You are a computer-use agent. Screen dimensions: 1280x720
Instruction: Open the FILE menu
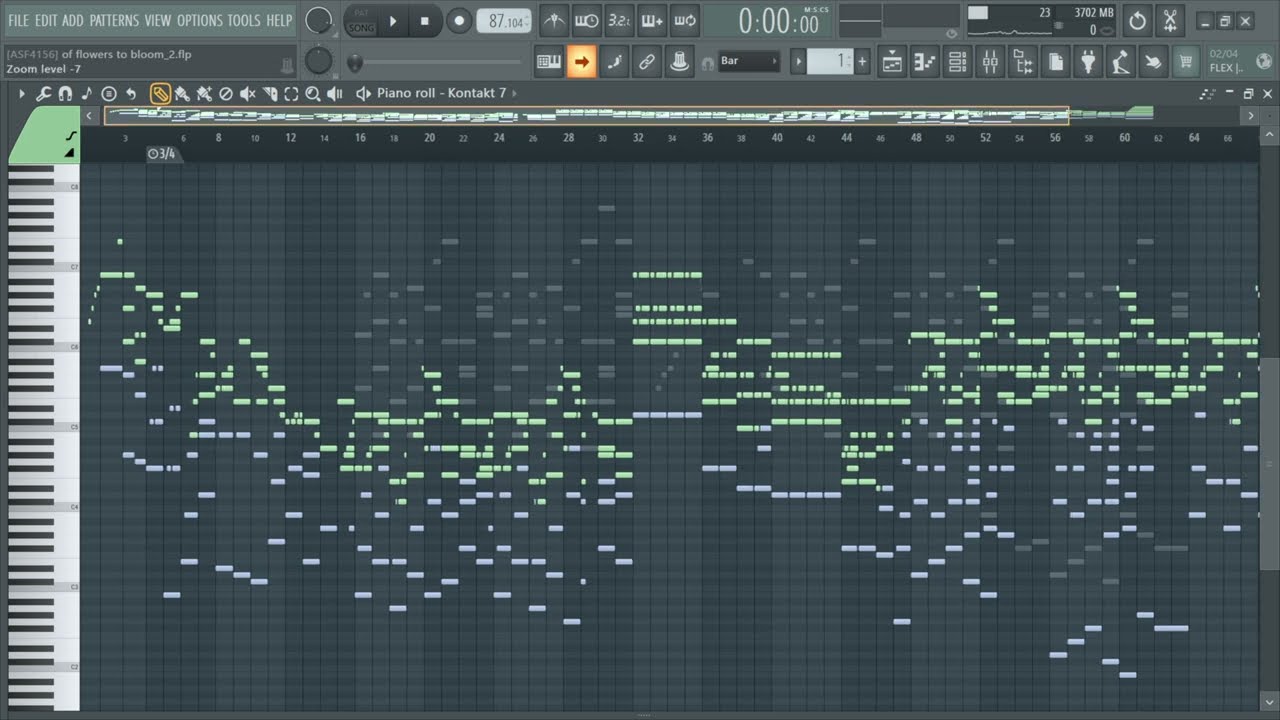point(19,20)
